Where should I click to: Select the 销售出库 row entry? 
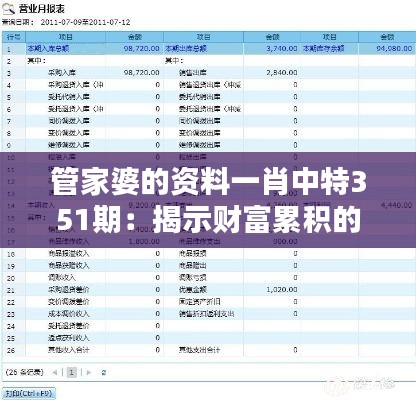pyautogui.click(x=193, y=73)
